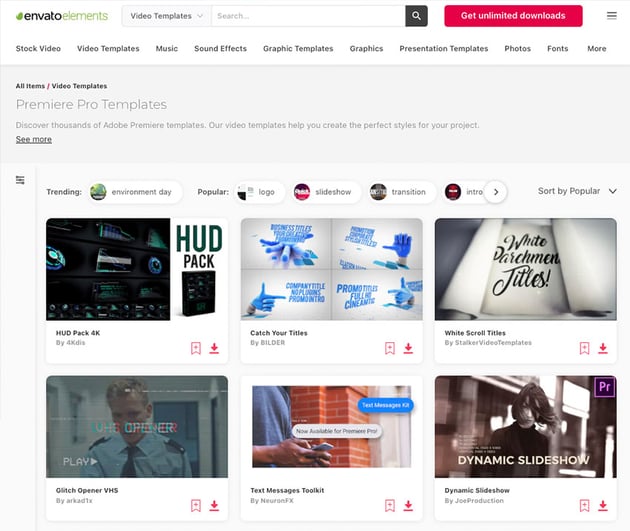Open author BILDER profile link

coord(272,343)
